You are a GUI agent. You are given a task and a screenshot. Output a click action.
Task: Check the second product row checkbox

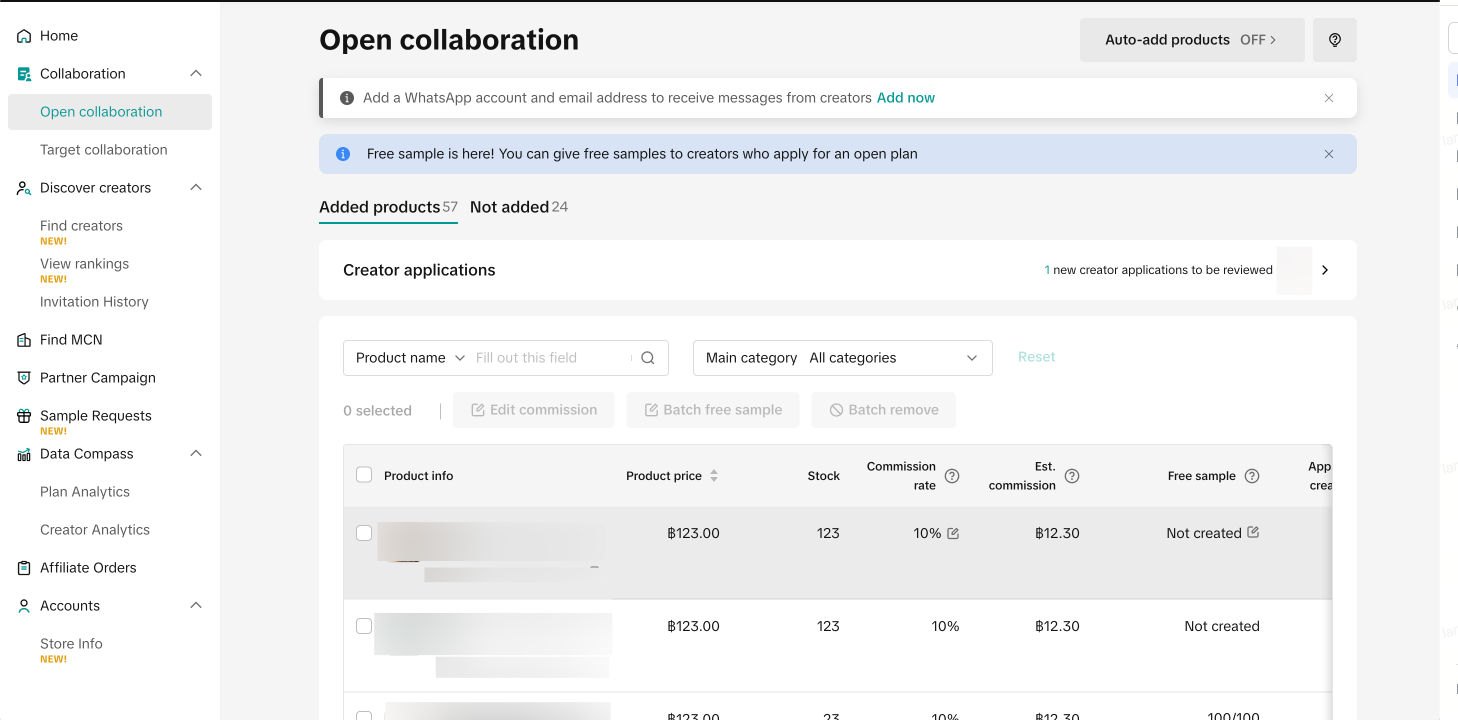pyautogui.click(x=364, y=626)
